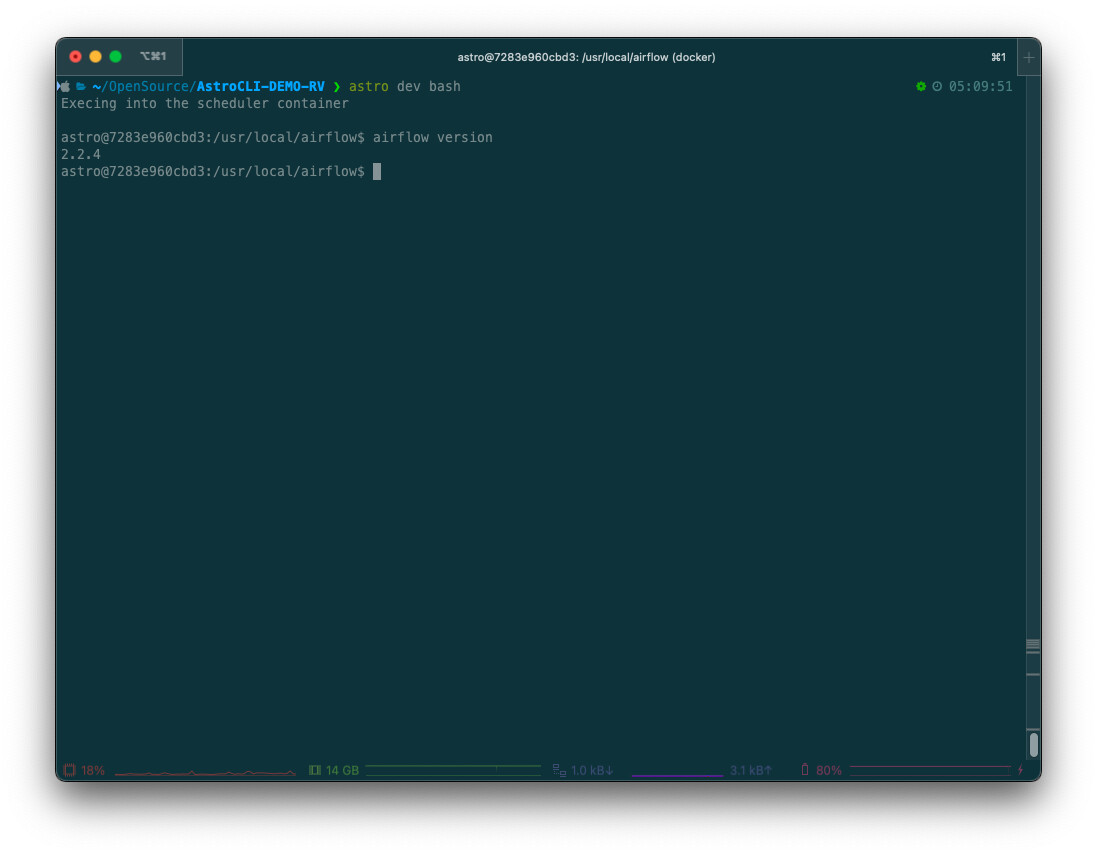Click the red close window button
Viewport: 1097px width, 855px height.
[x=76, y=57]
